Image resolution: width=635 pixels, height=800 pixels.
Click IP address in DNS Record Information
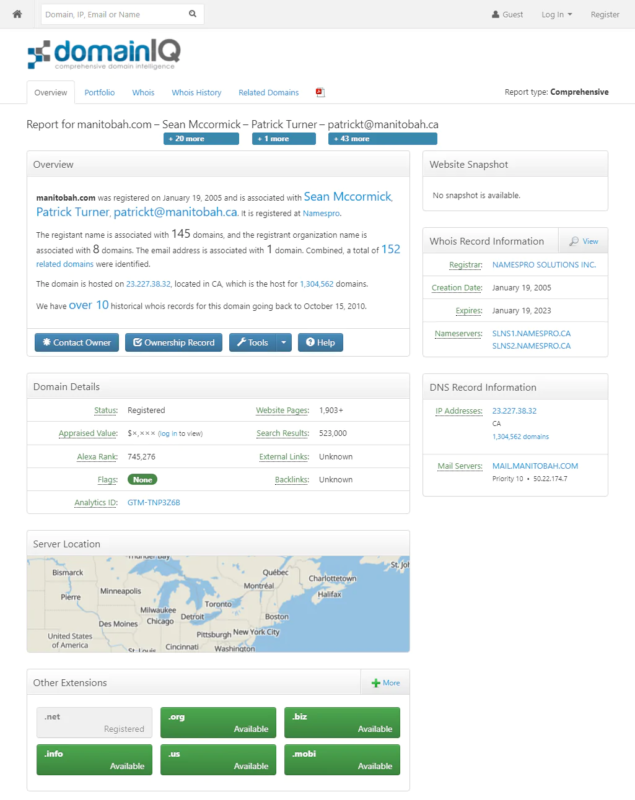[514, 411]
